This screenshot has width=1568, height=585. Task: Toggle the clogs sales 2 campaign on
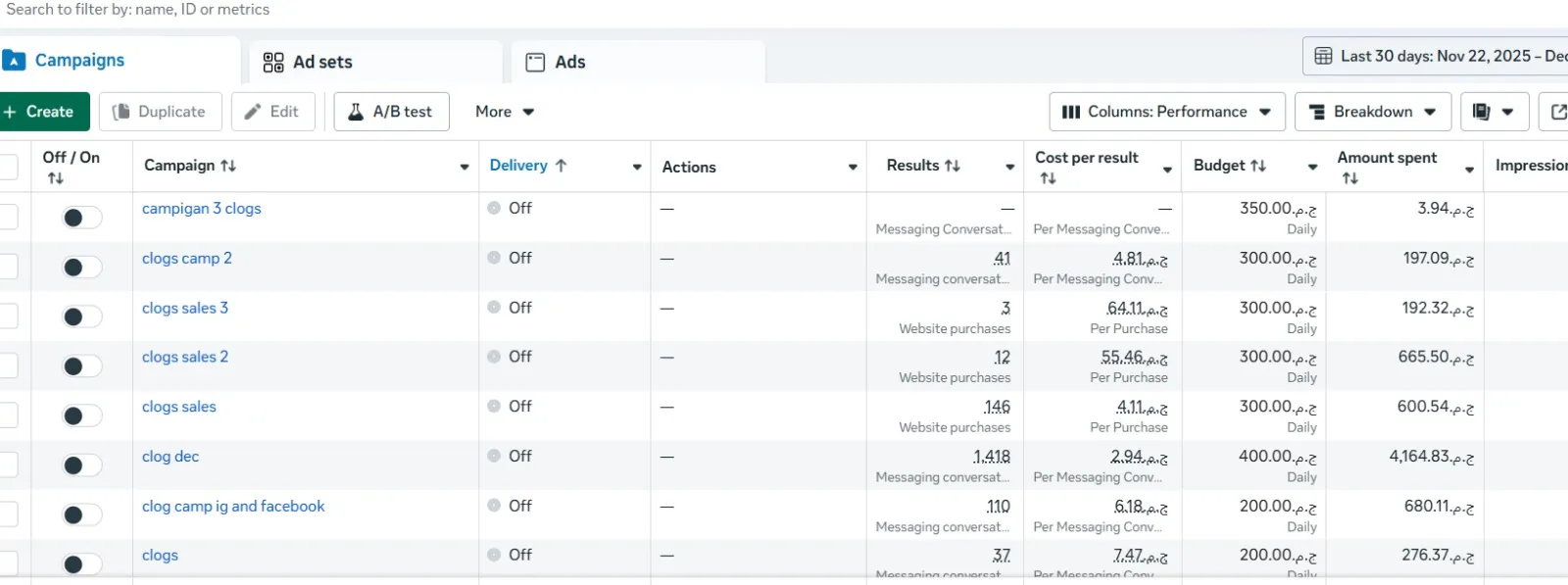82,366
